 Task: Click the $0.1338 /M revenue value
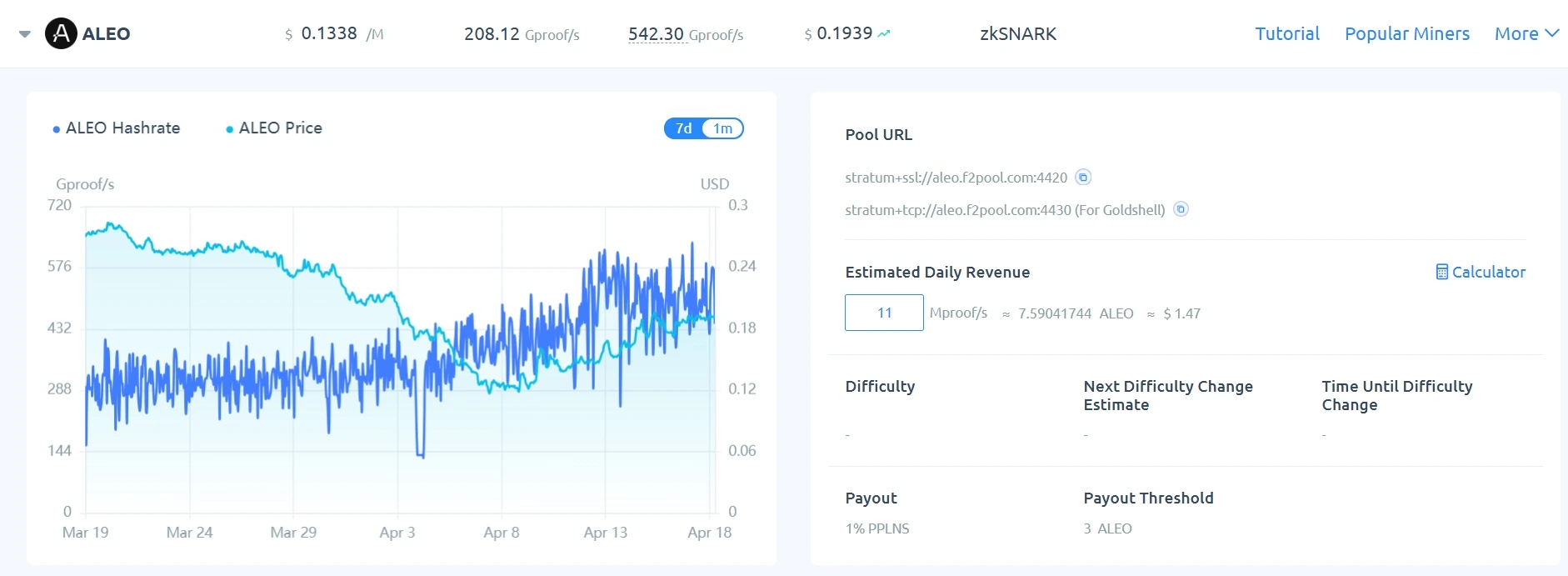pyautogui.click(x=334, y=34)
